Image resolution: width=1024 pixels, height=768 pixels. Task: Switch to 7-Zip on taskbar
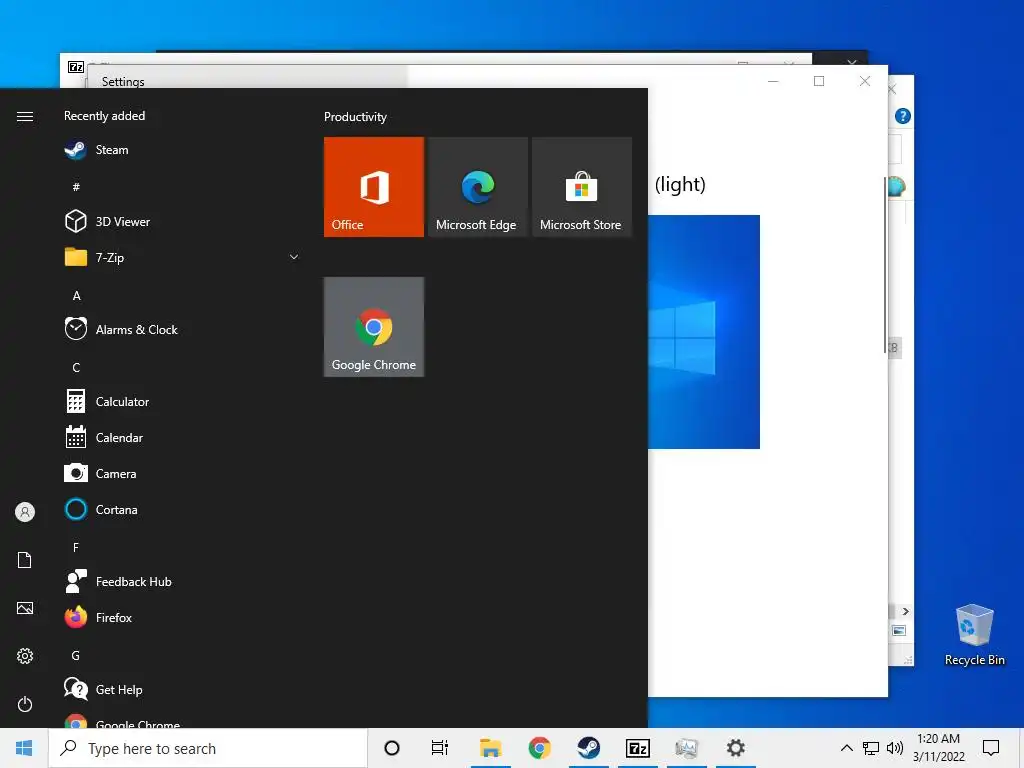coord(637,748)
